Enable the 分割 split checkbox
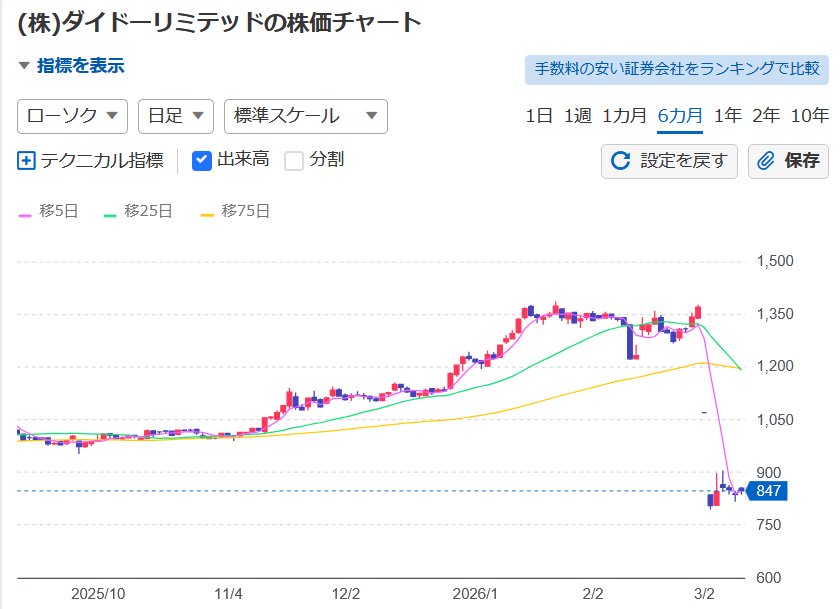This screenshot has height=609, width=840. [294, 160]
